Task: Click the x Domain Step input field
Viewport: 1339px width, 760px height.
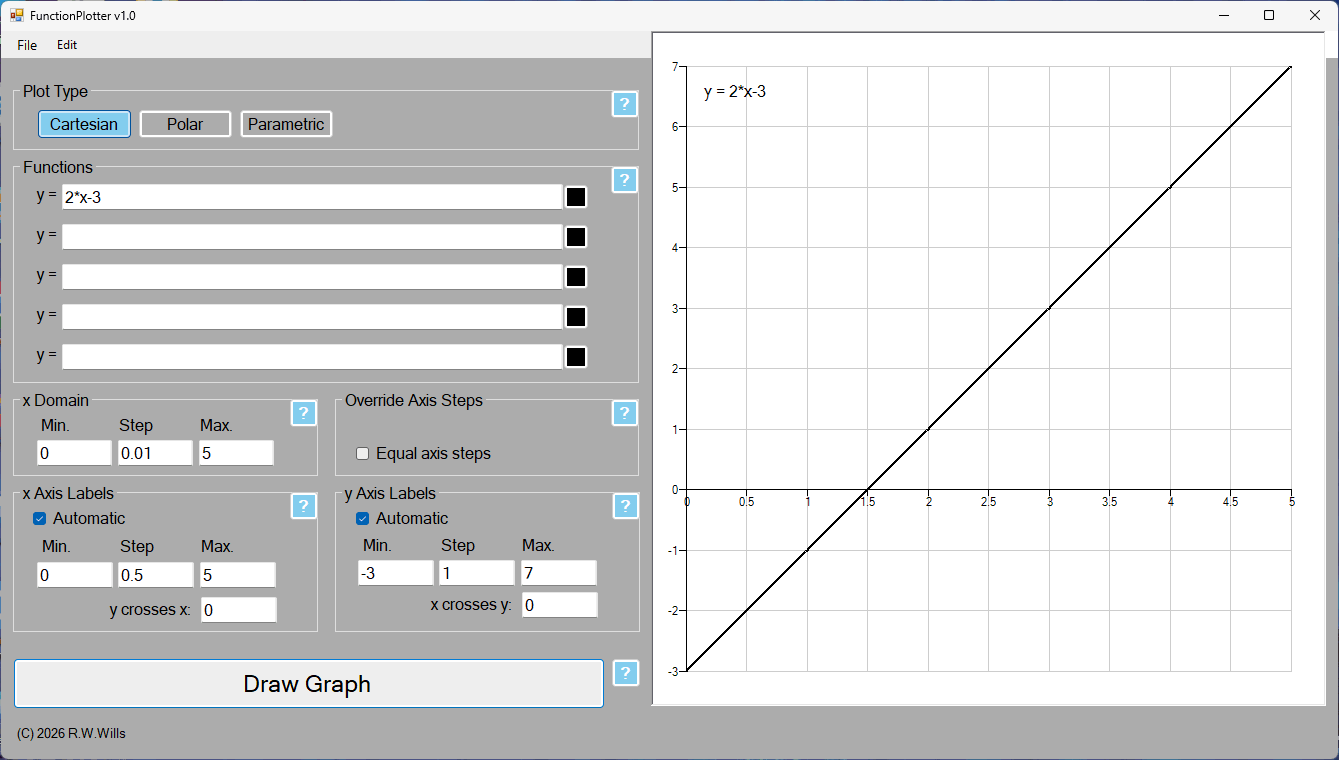Action: point(155,454)
